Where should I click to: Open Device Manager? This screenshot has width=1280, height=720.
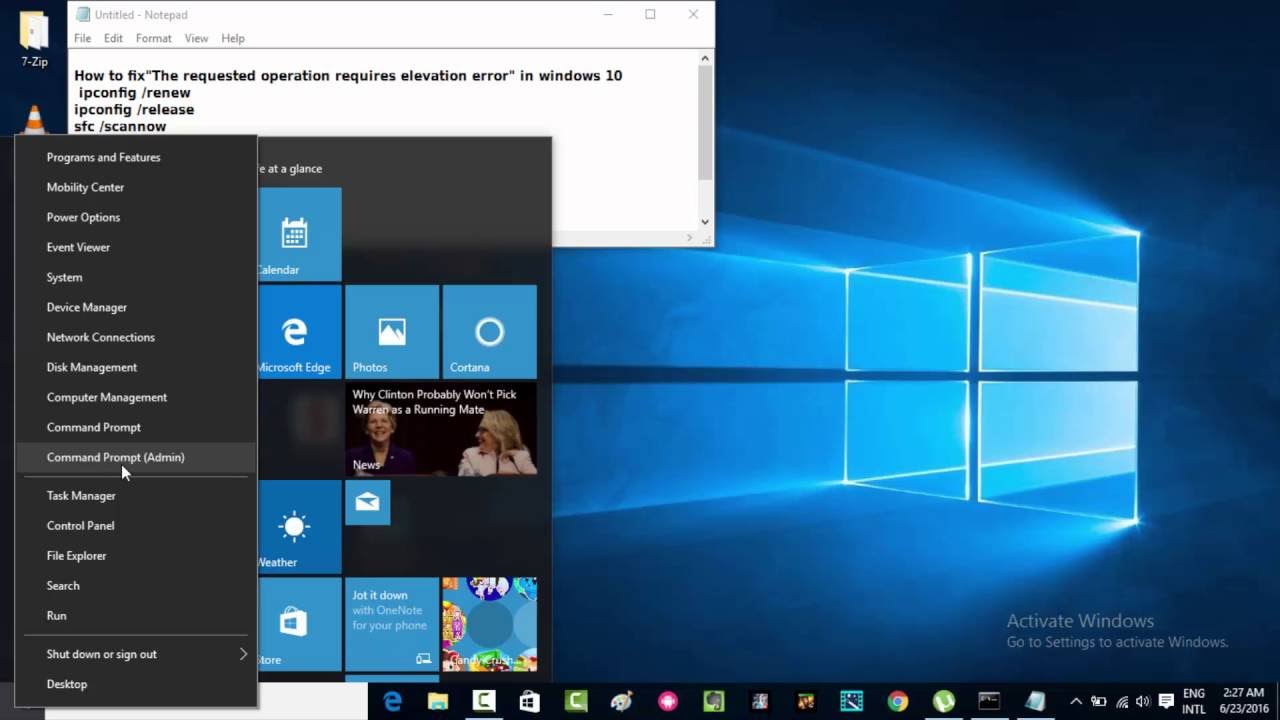136,307
